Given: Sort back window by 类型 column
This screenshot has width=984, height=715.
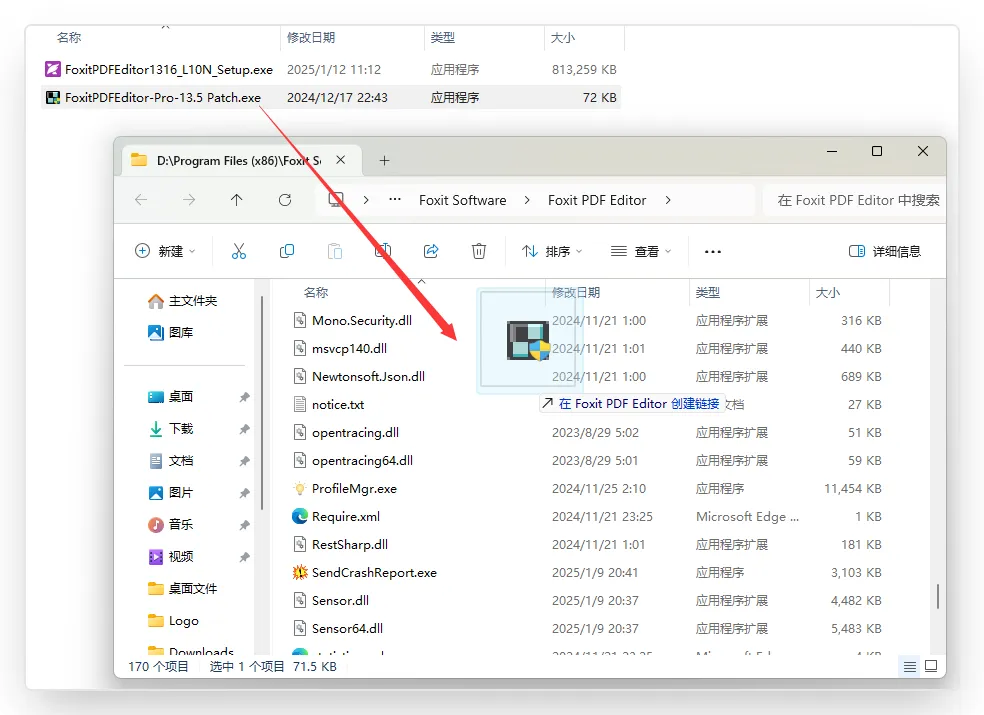Looking at the screenshot, I should point(442,38).
